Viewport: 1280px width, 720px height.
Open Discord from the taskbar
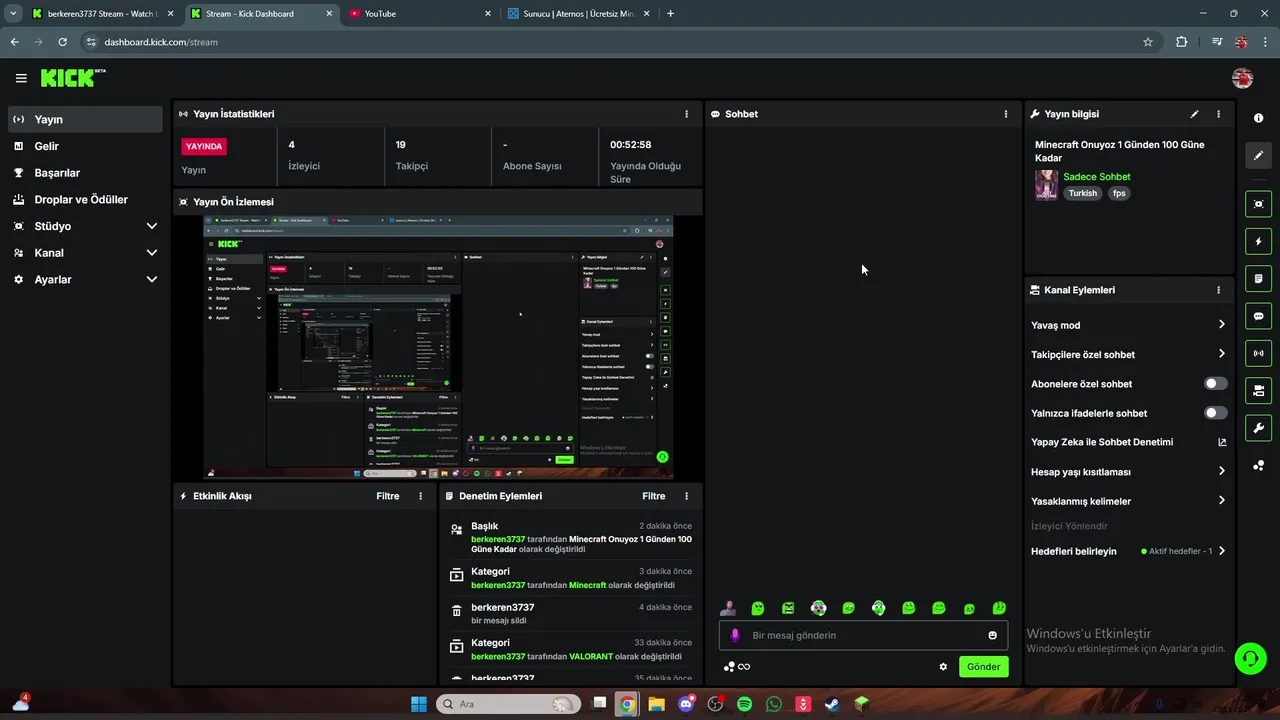click(x=686, y=704)
